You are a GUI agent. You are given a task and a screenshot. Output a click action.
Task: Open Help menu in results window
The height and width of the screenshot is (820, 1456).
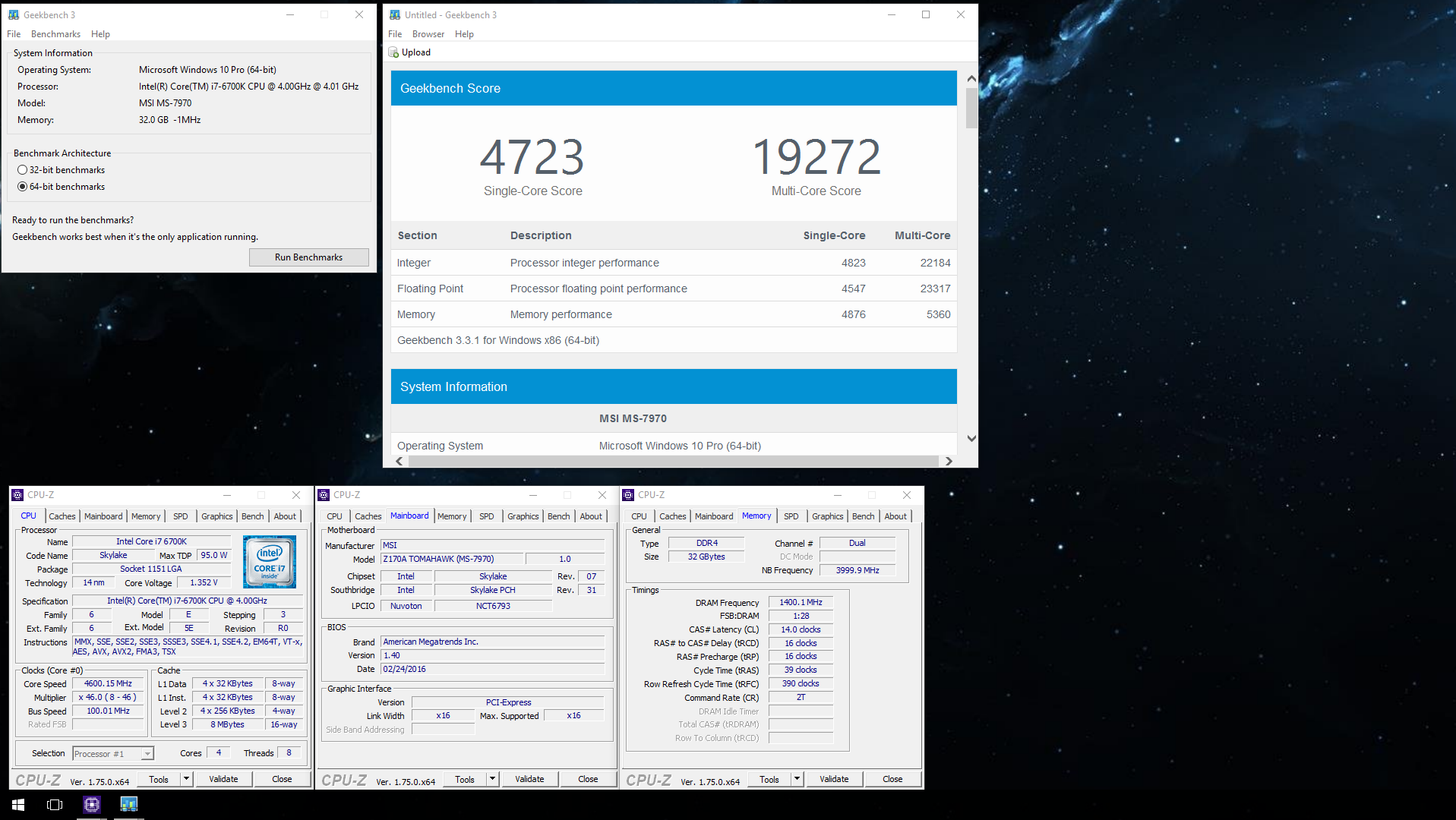464,34
